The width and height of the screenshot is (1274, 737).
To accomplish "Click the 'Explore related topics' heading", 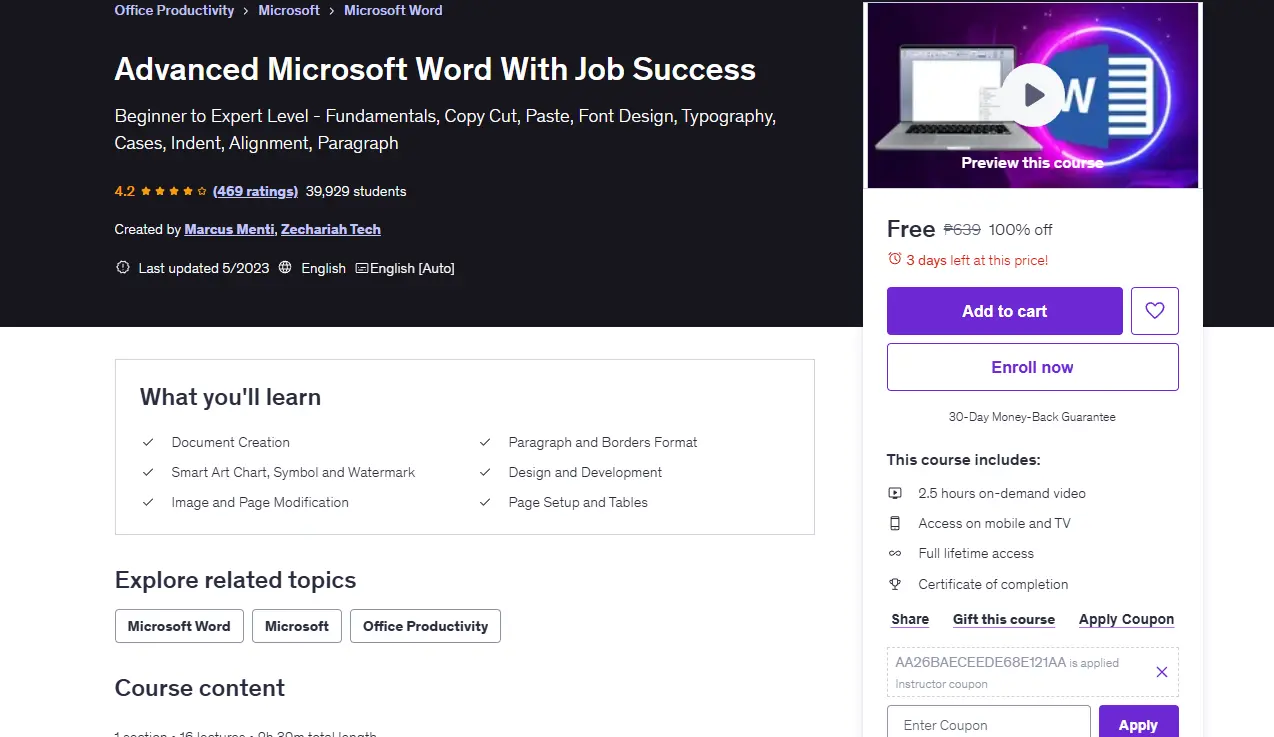I will [x=235, y=580].
